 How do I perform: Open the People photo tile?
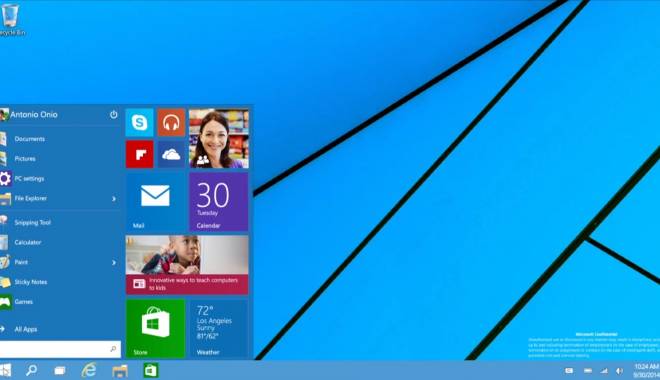(x=219, y=138)
